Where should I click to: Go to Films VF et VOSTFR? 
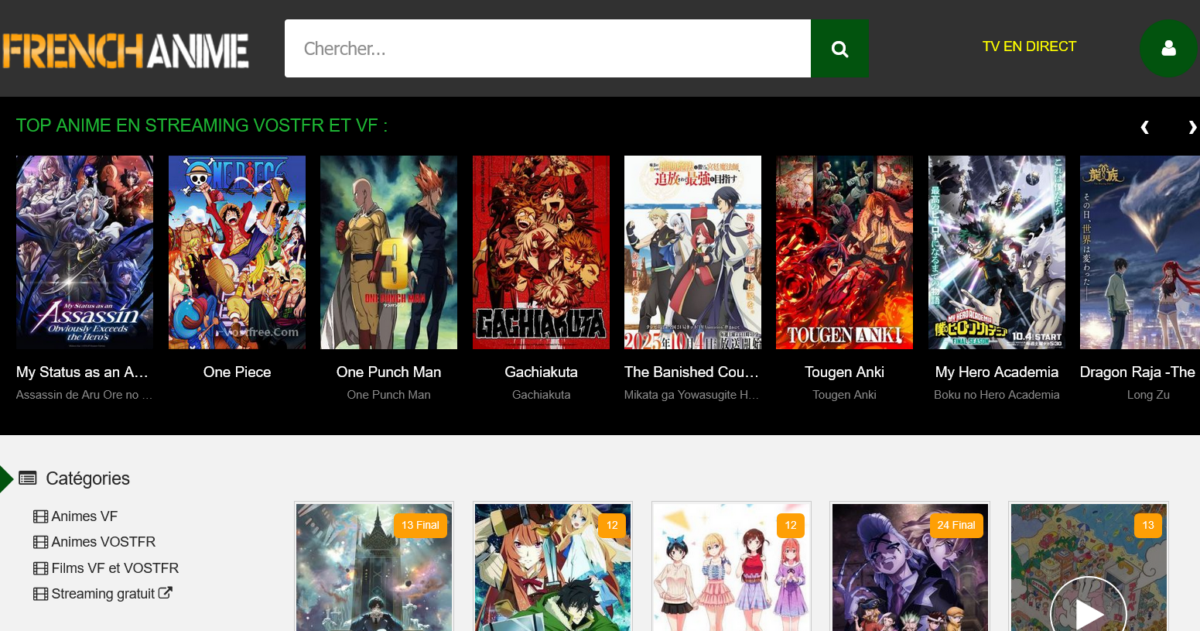(114, 568)
